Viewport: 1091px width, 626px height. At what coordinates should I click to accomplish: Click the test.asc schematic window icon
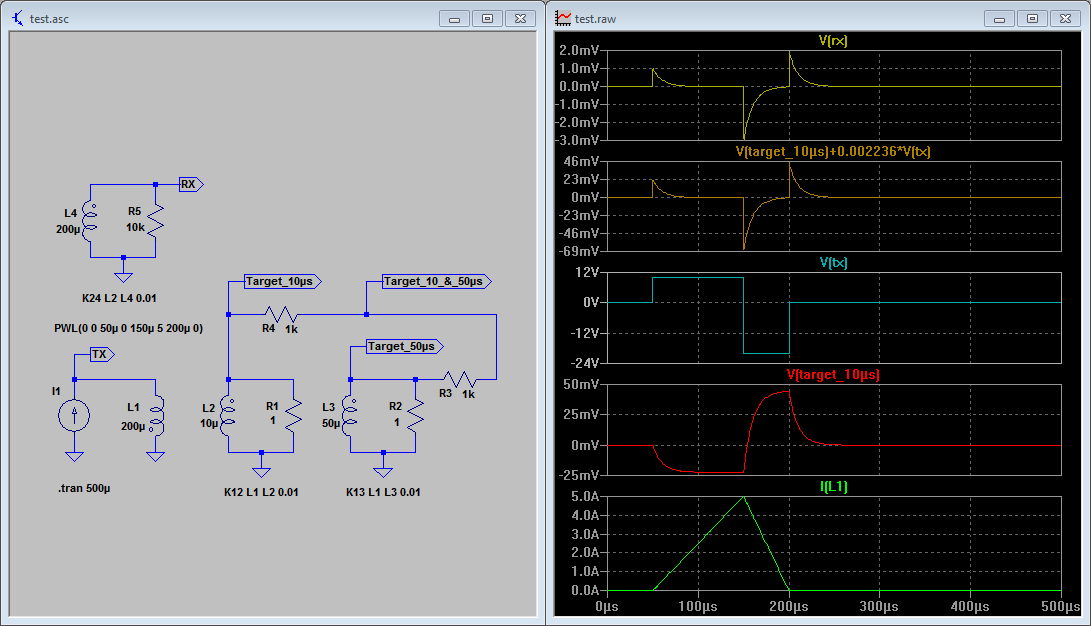point(16,18)
